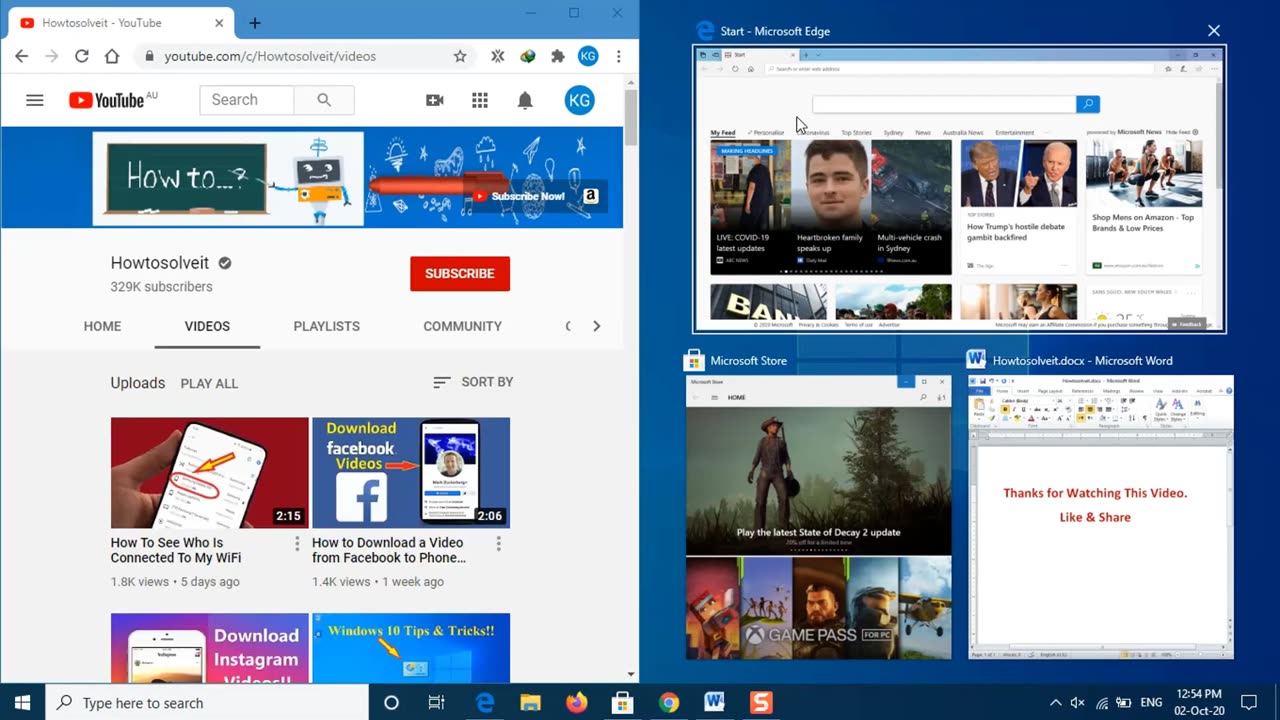Open the SORT BY dropdown
The image size is (1280, 720).
coord(473,382)
